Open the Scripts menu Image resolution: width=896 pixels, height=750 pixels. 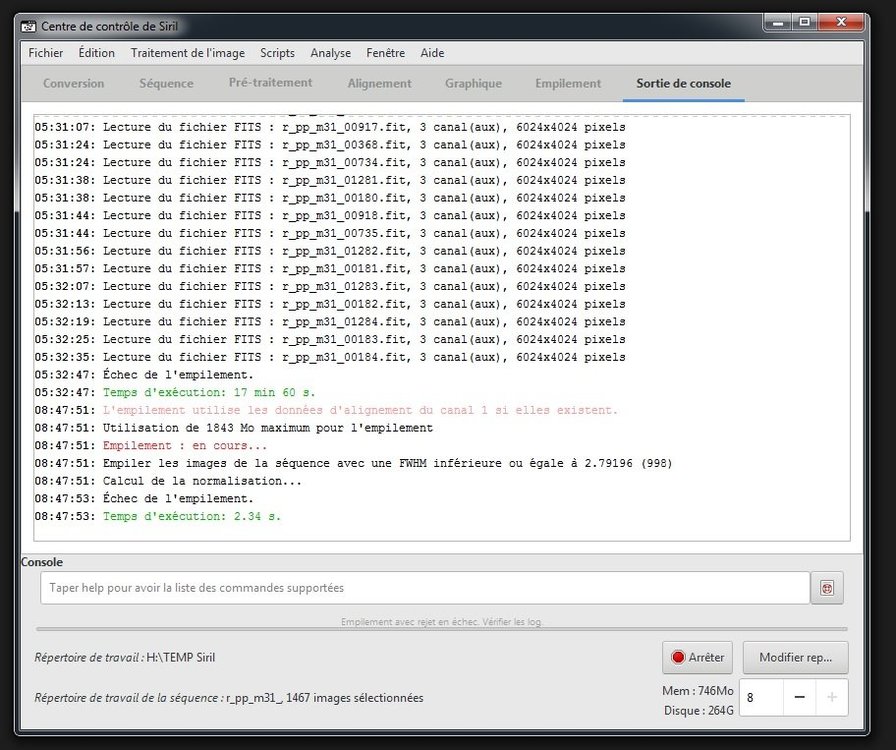tap(277, 53)
